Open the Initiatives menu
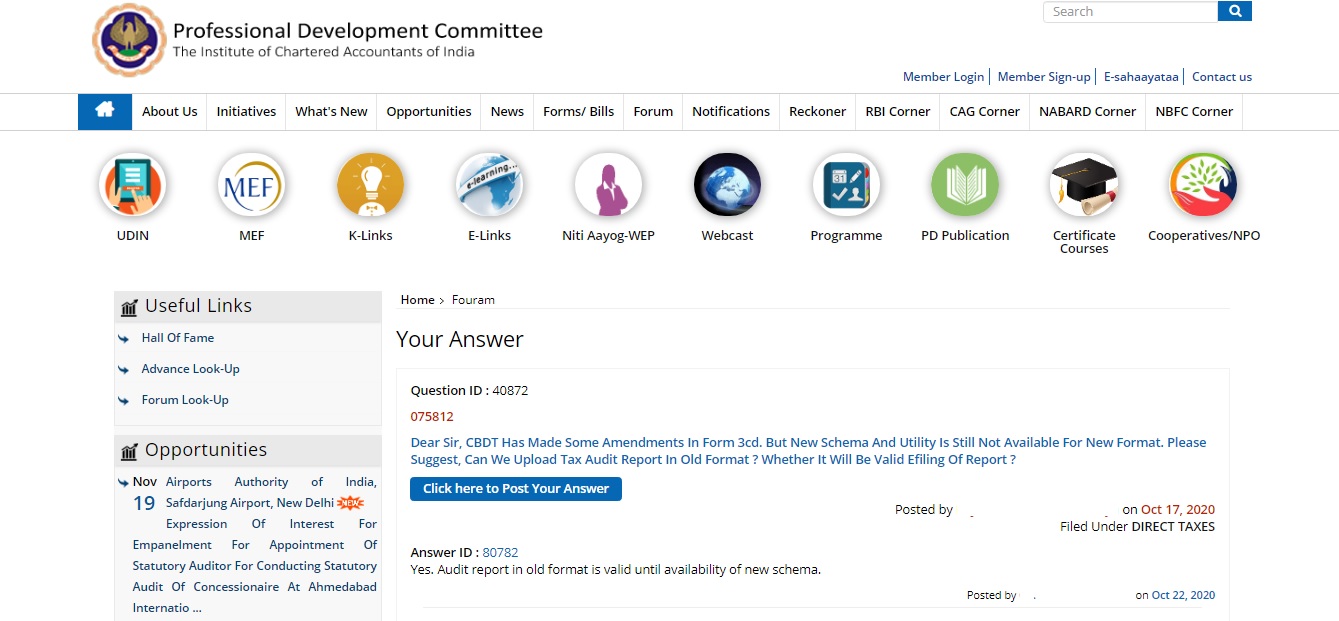 tap(246, 112)
